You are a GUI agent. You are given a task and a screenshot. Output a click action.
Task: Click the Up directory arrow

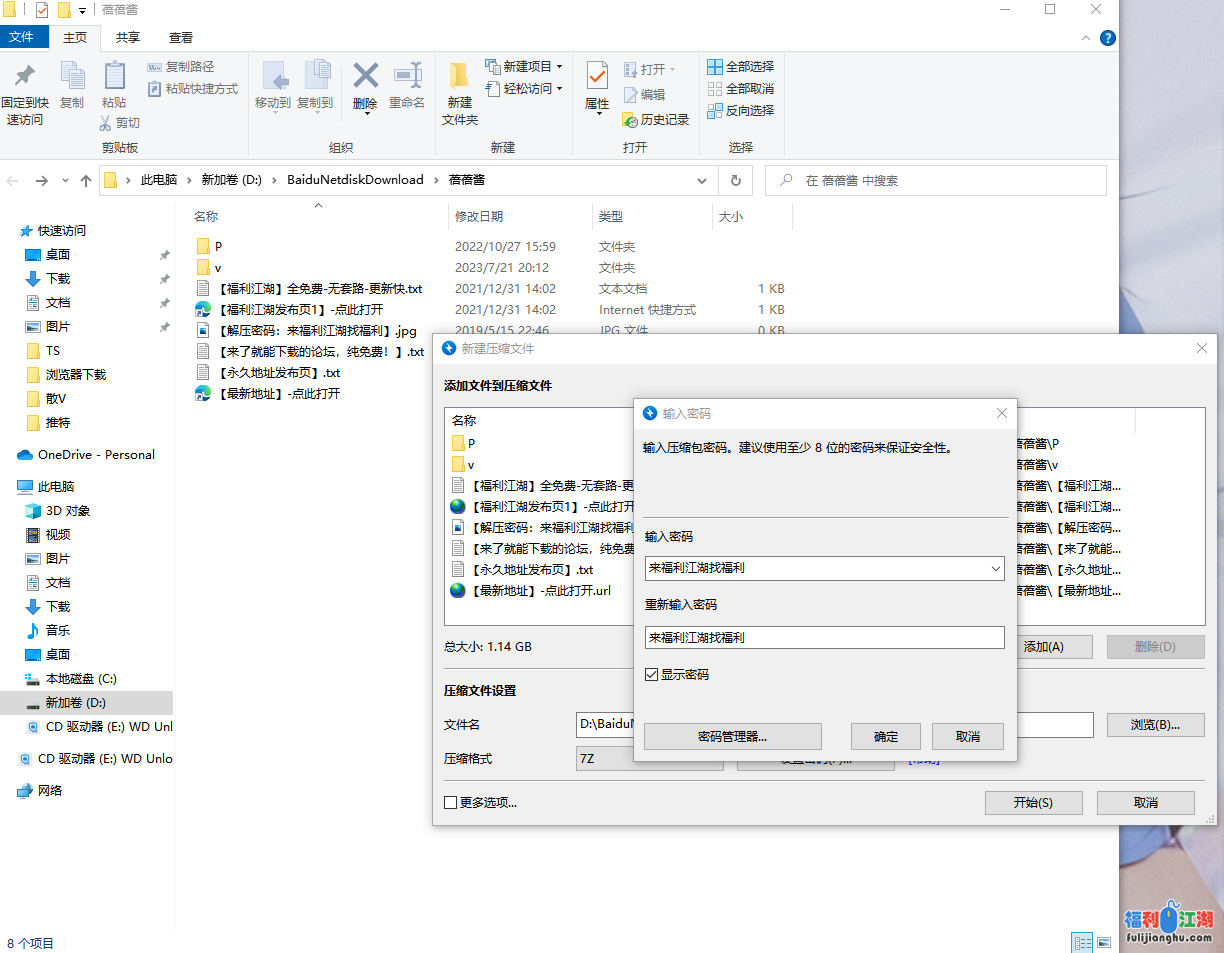[86, 181]
